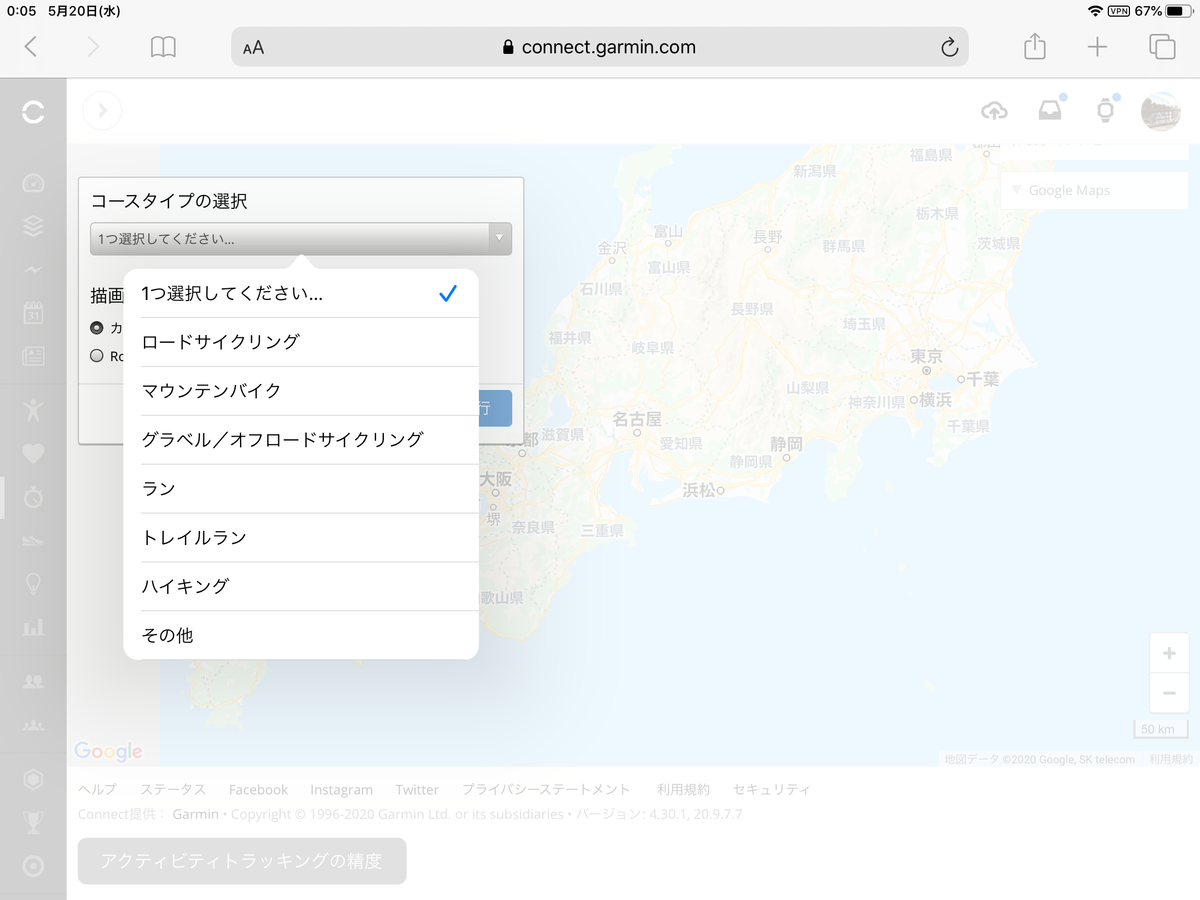Open the heart health icon in sidebar
Screen dimensions: 1200x900
33,454
